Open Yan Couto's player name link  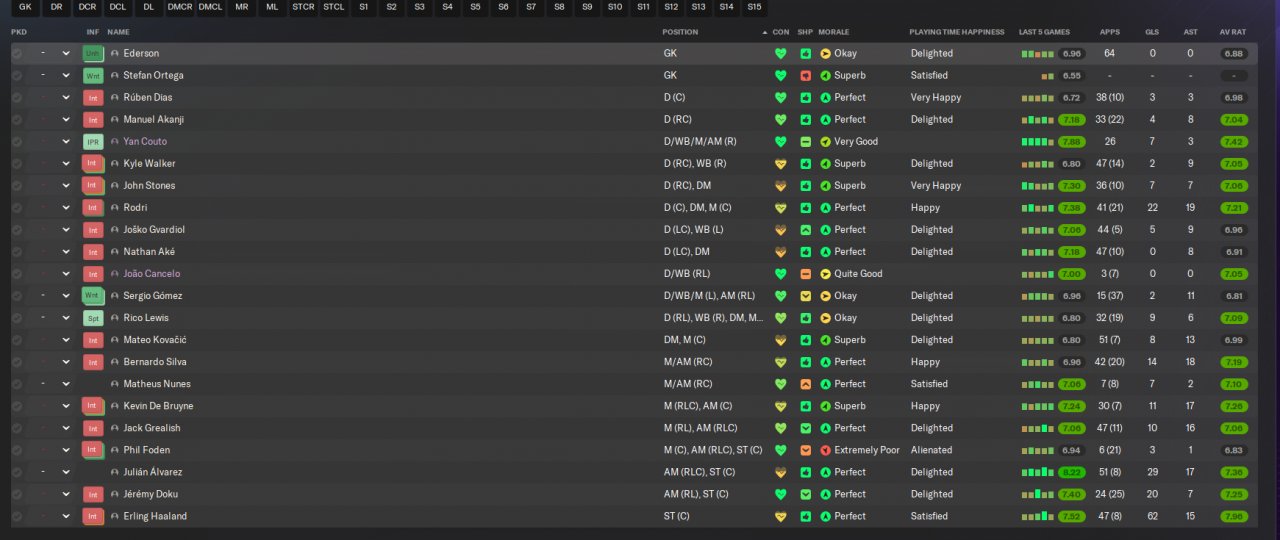click(145, 141)
